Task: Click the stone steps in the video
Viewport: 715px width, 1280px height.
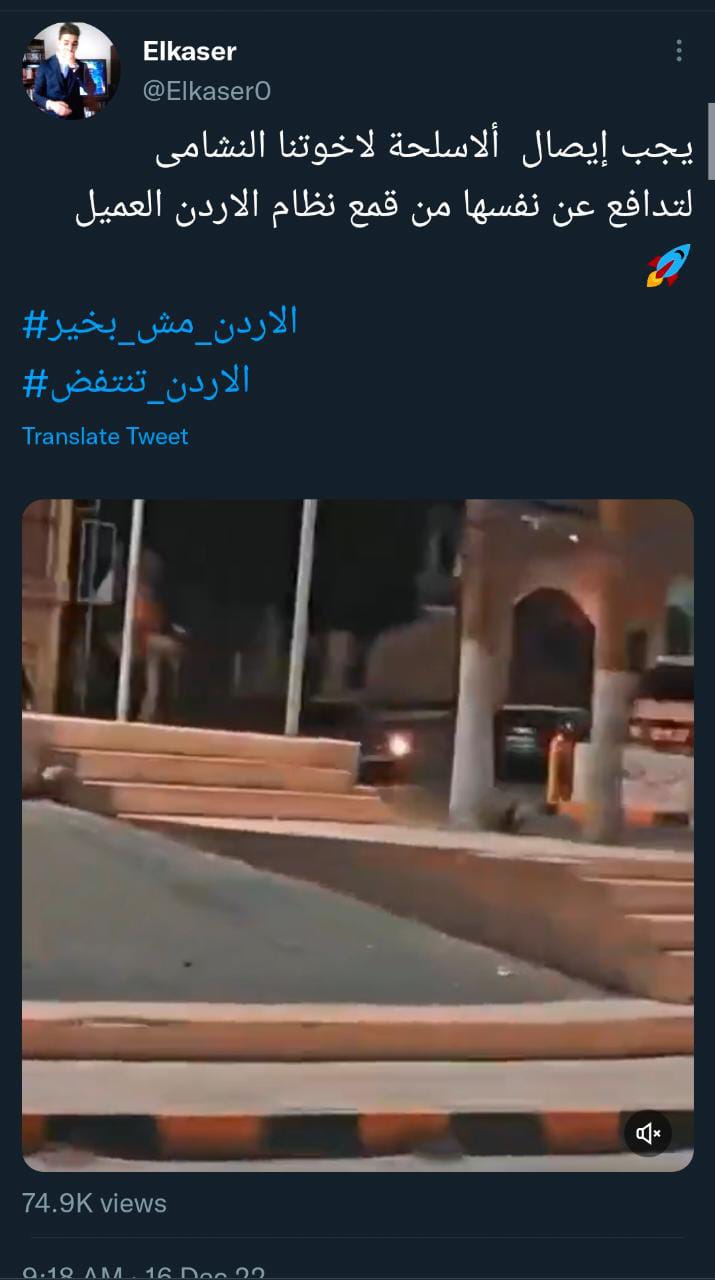Action: coord(200,765)
